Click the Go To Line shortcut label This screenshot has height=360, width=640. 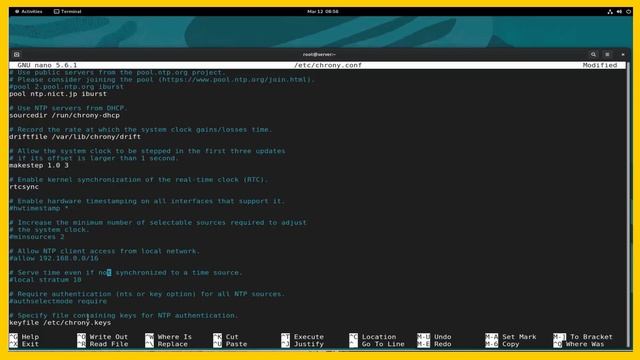pyautogui.click(x=383, y=344)
